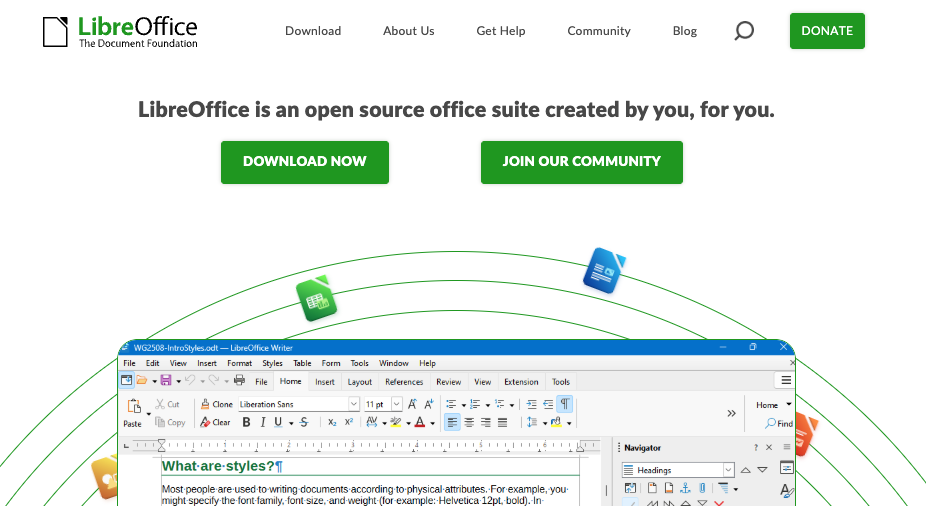926x506 pixels.
Task: Toggle Italic formatting
Action: (x=263, y=422)
